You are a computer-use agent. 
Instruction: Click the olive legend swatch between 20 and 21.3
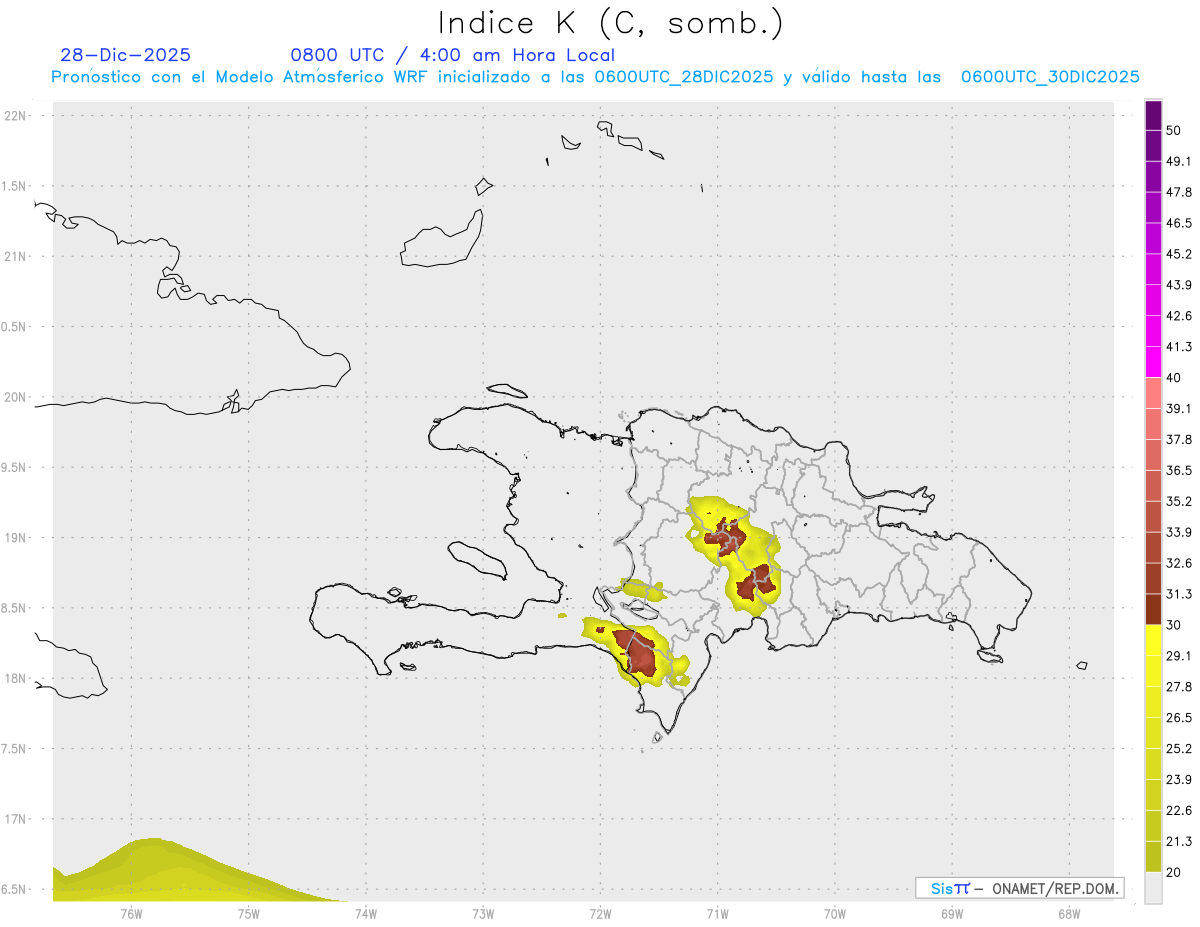coord(1153,856)
